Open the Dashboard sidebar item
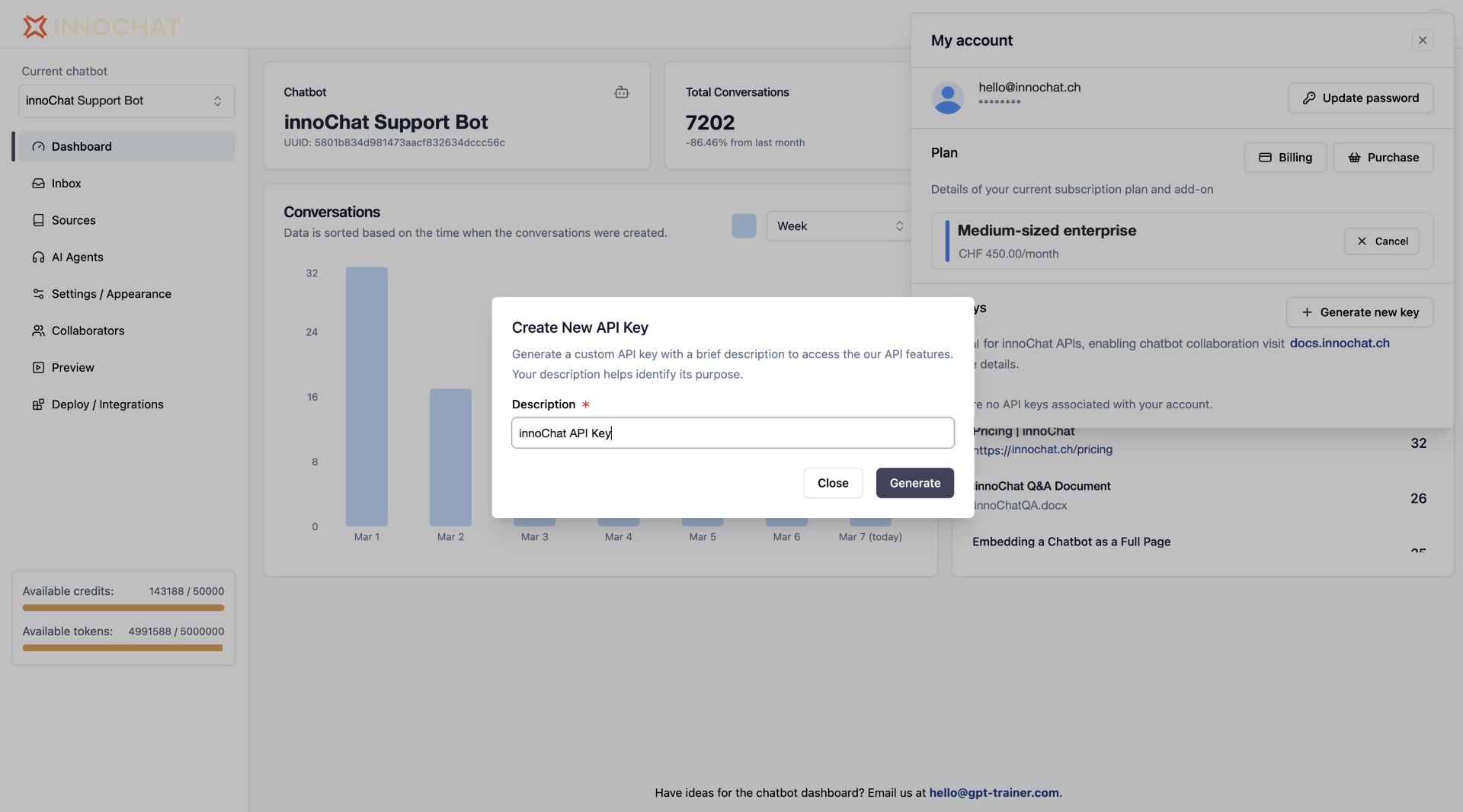The height and width of the screenshot is (812, 1463). point(126,146)
